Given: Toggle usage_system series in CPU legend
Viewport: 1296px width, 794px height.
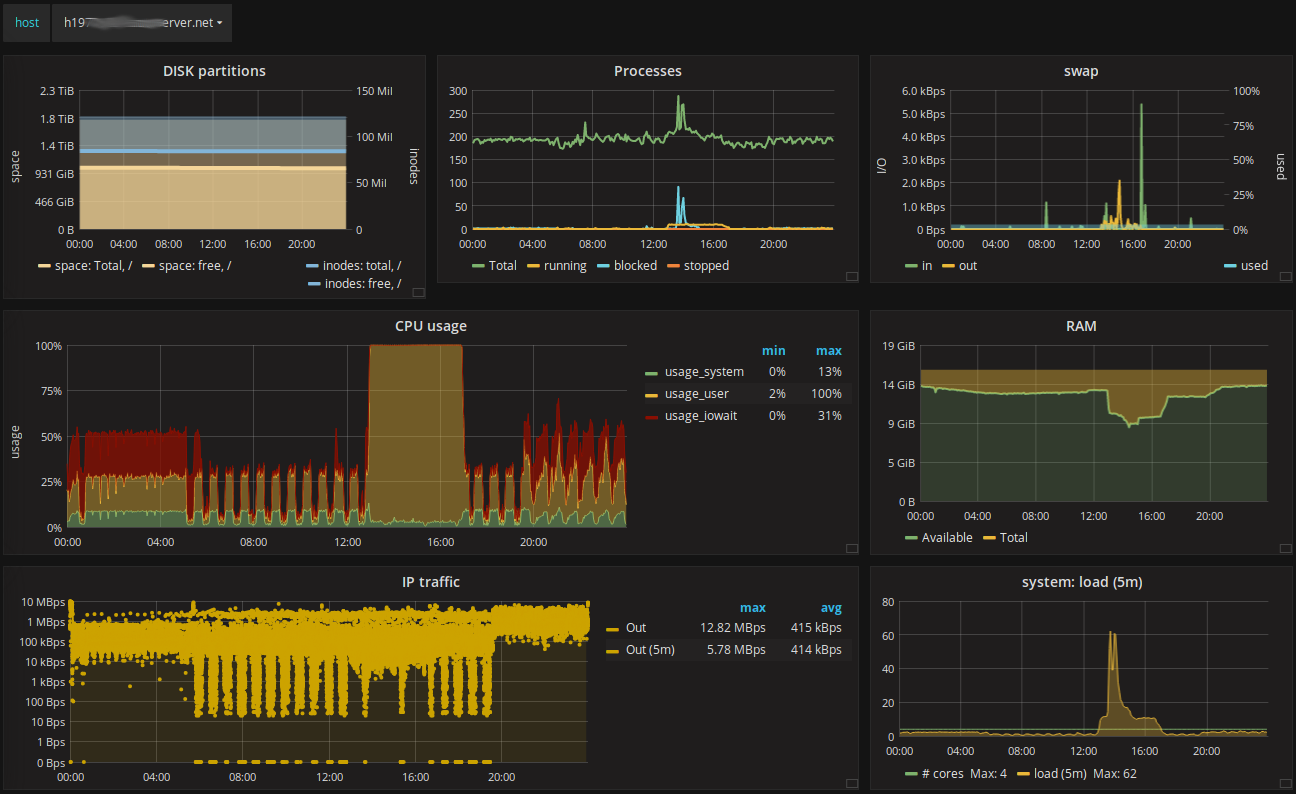Looking at the screenshot, I should (x=704, y=372).
